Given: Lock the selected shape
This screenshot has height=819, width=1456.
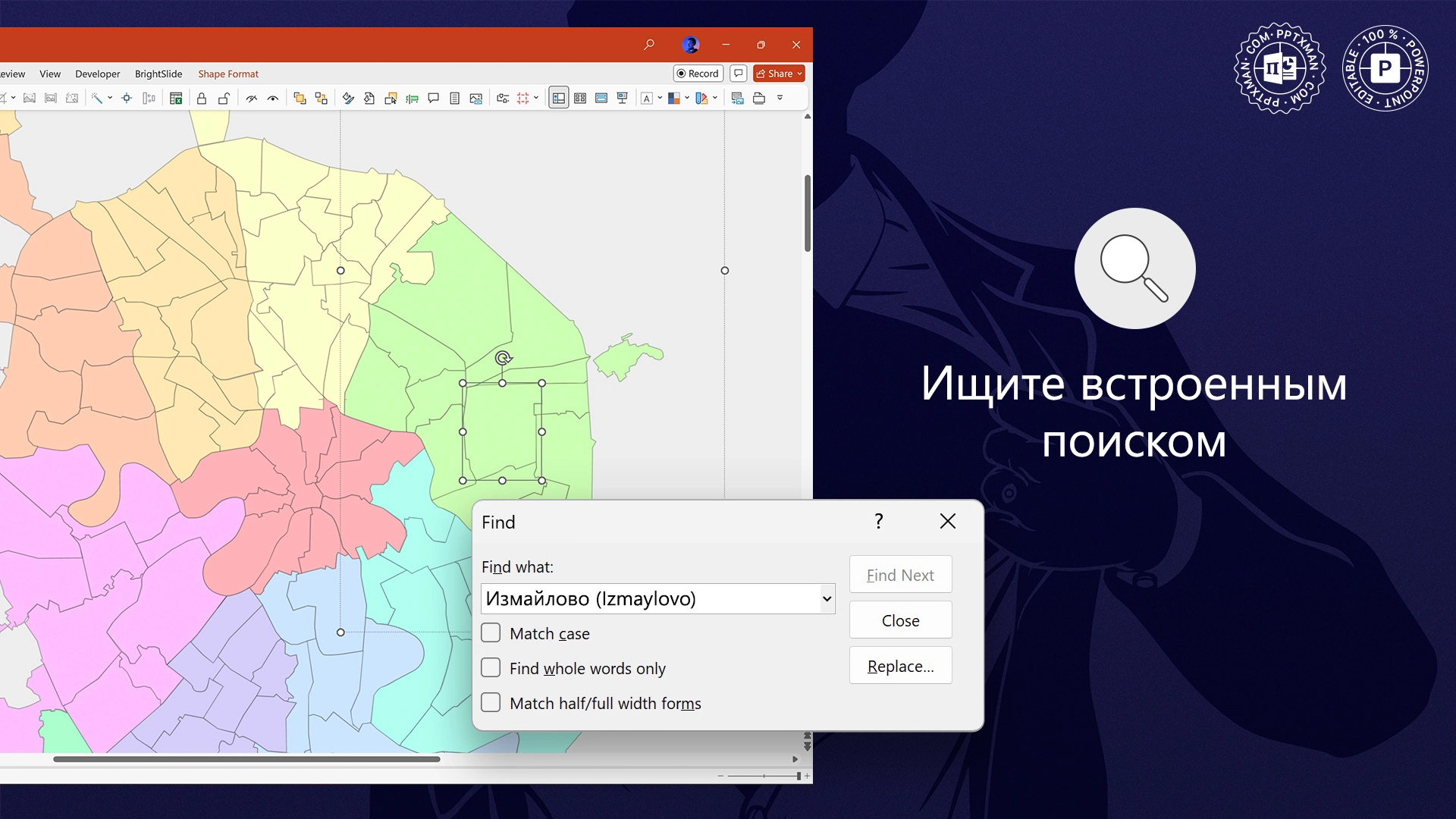Looking at the screenshot, I should click(202, 98).
